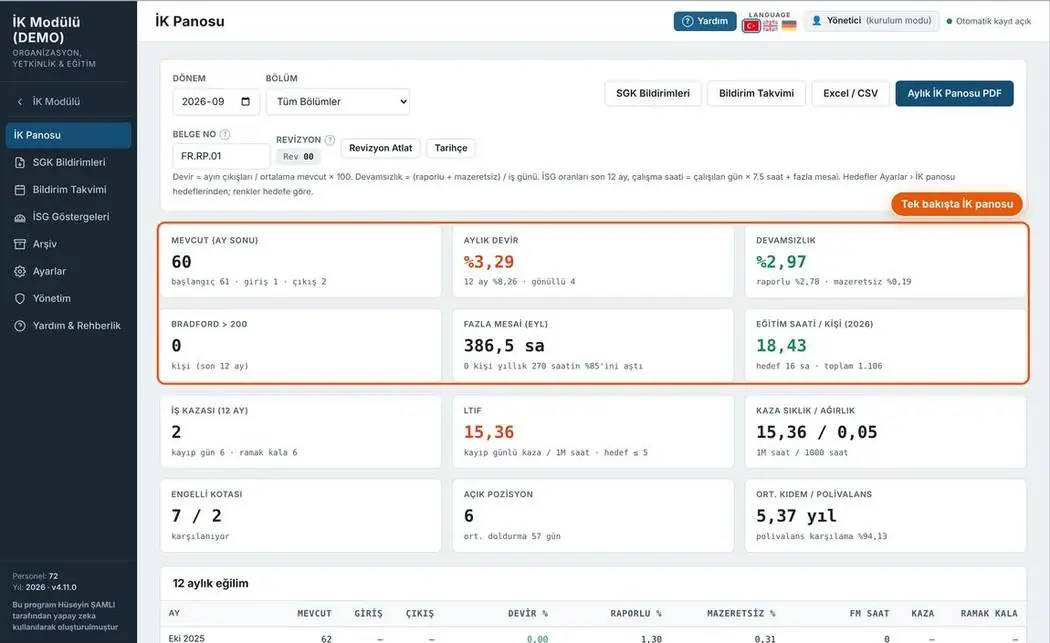Click the Bildirim Takvimi calendar icon in sidebar

click(x=20, y=190)
